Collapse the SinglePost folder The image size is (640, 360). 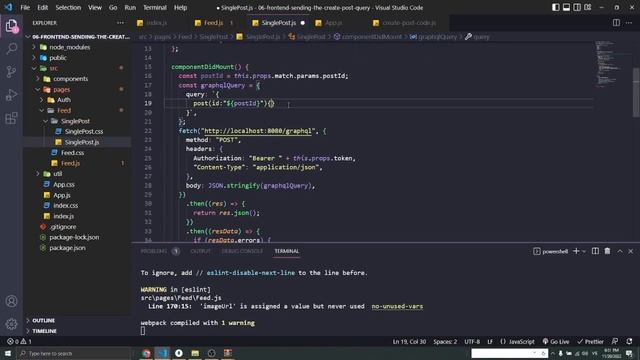click(x=75, y=121)
